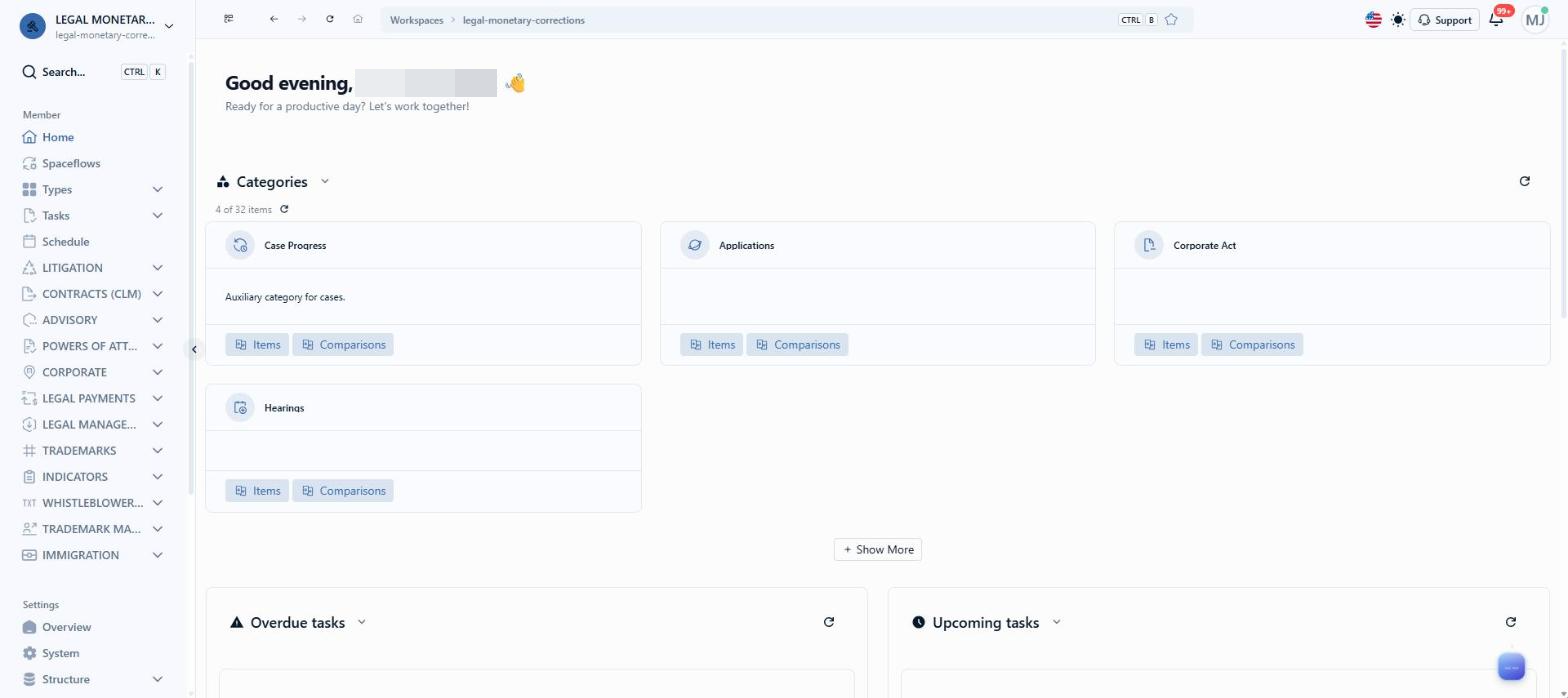
Task: Click the home icon in toolbar
Action: (357, 19)
